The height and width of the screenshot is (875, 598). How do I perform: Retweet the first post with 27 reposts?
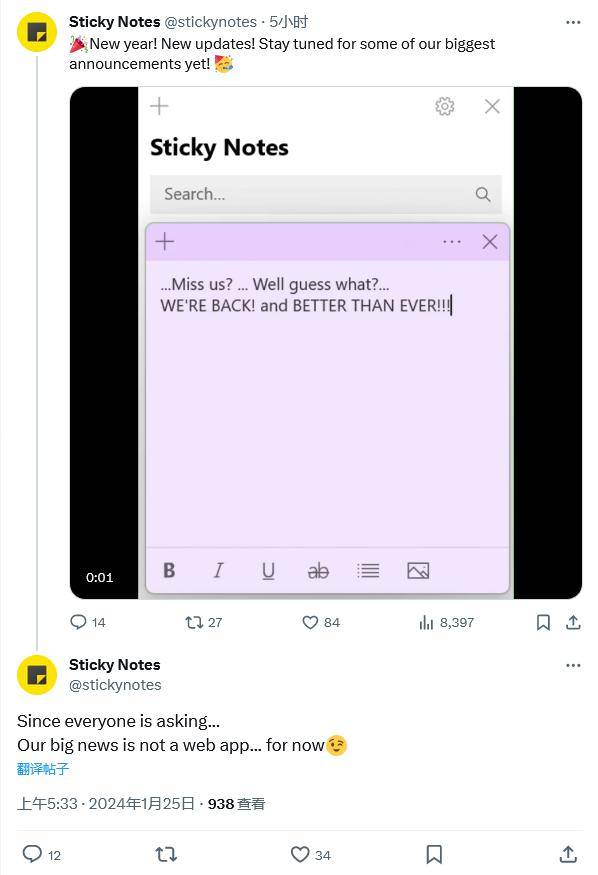(204, 622)
